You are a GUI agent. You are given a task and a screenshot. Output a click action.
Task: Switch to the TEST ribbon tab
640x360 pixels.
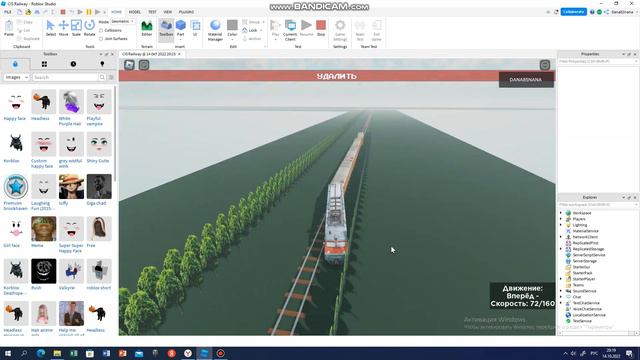coord(152,12)
